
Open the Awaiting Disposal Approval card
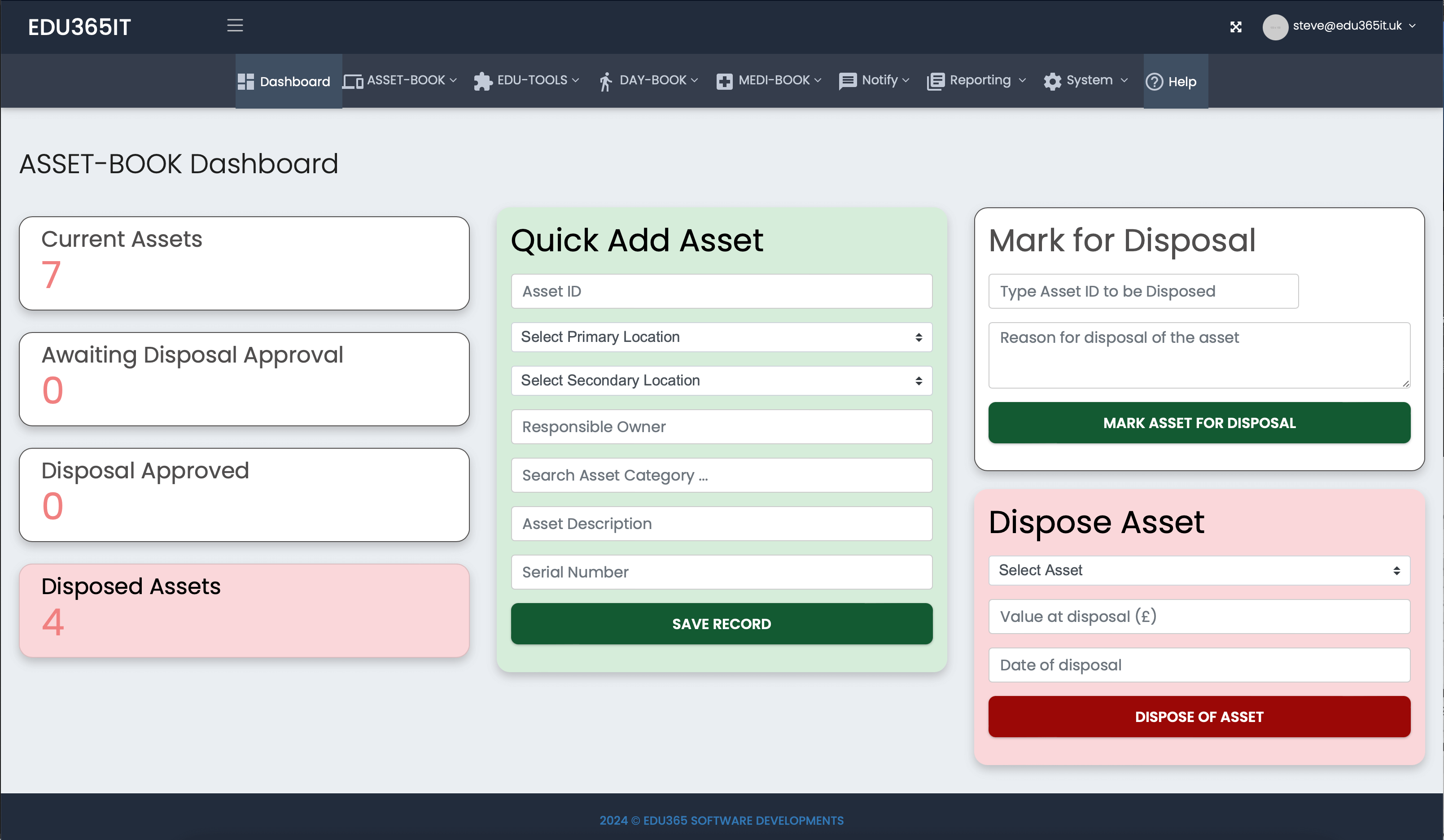pyautogui.click(x=244, y=379)
